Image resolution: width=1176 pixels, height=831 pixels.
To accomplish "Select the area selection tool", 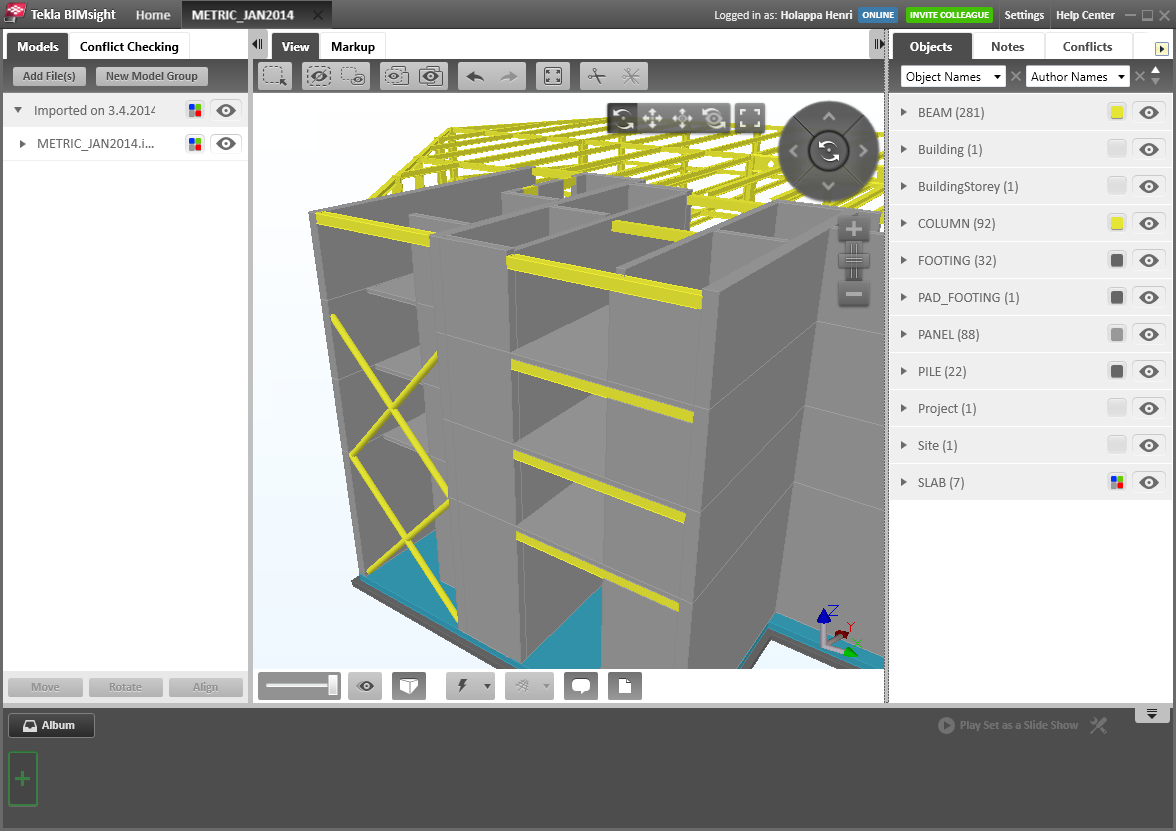I will coord(274,76).
